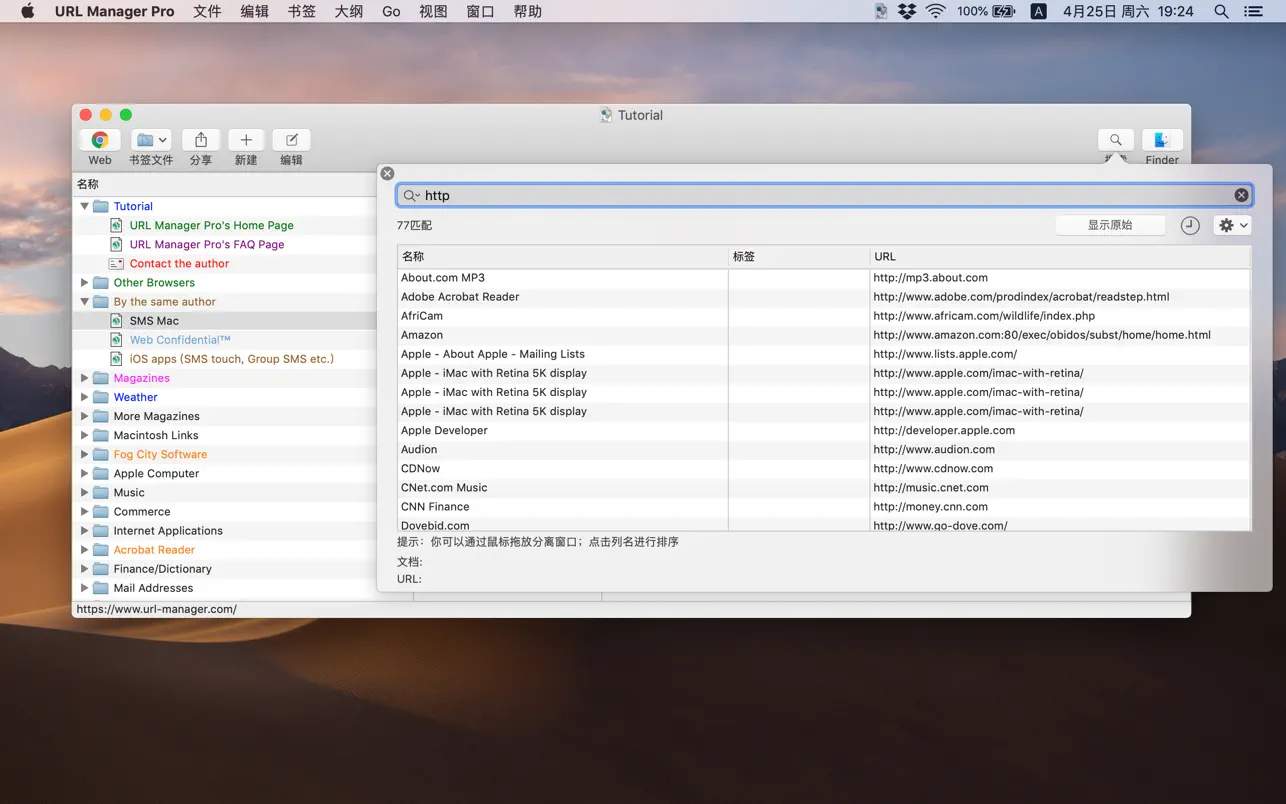Select the Adobe Acrobat Reader result
Screen dimensions: 1286x804
pos(824,296)
